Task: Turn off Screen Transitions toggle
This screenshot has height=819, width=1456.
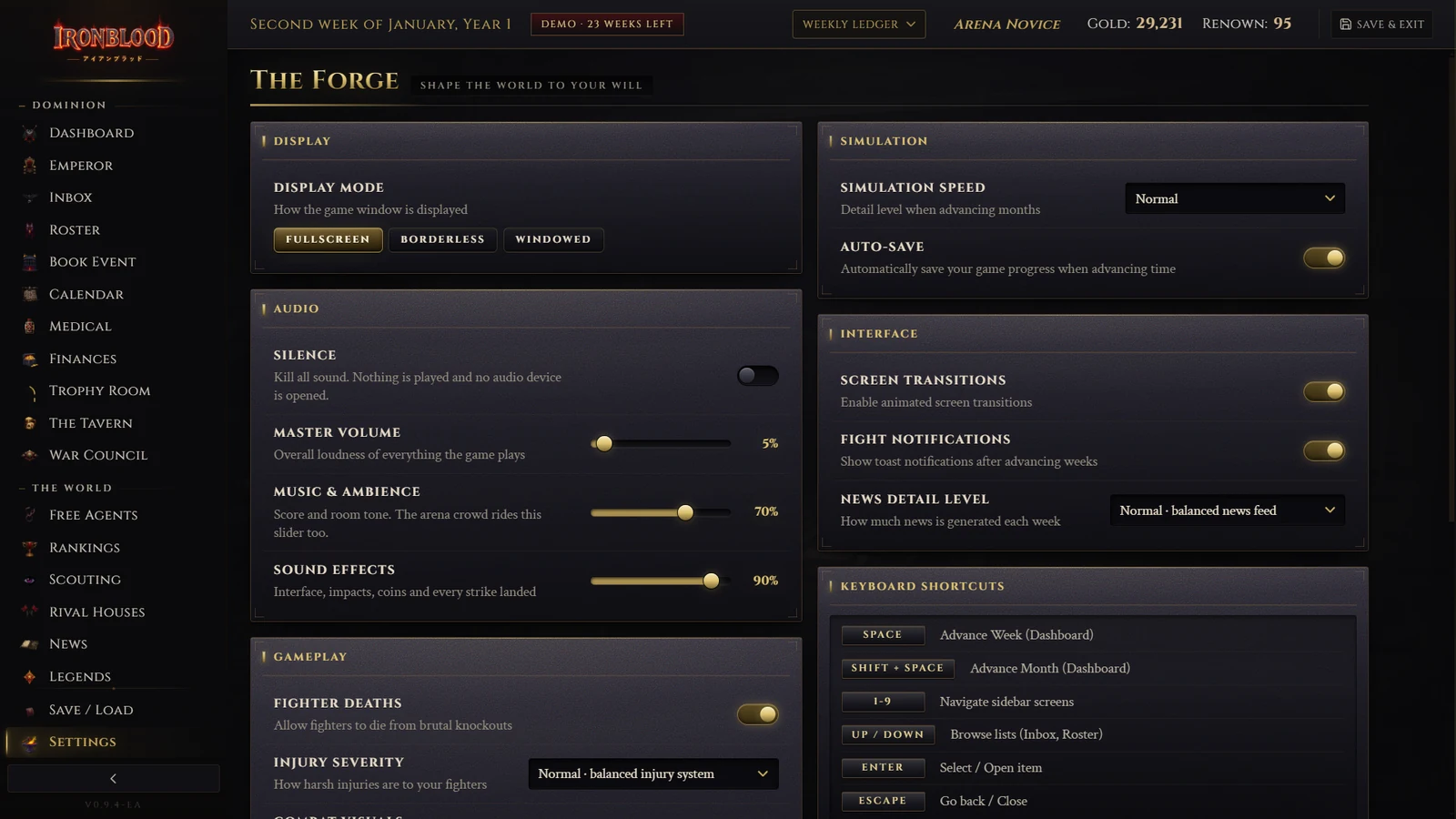Action: coord(1324,391)
